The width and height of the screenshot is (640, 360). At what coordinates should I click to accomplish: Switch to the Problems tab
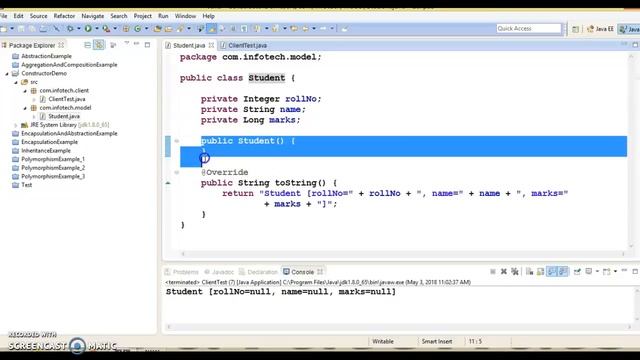182,272
